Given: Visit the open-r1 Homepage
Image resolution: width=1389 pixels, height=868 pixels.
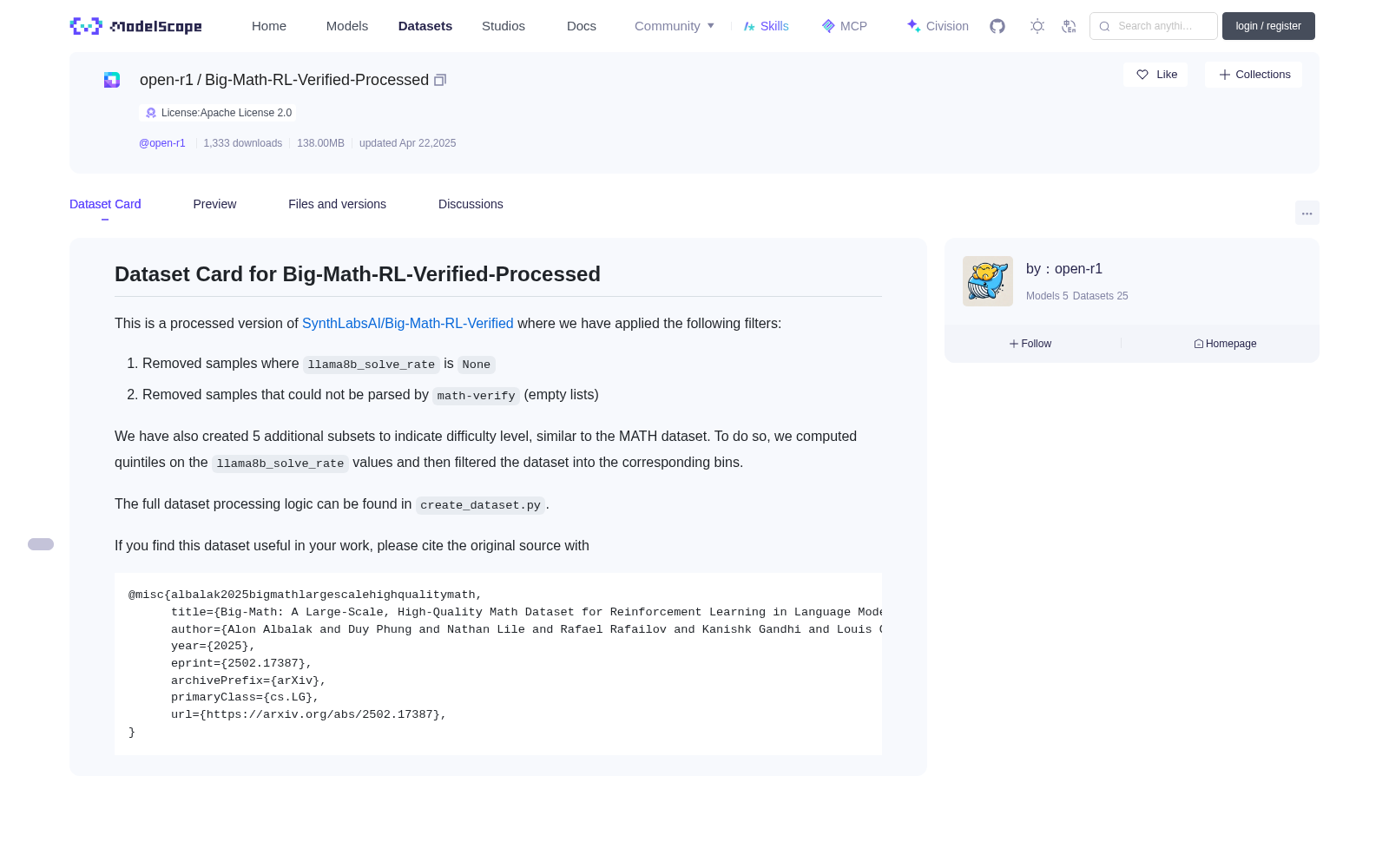Looking at the screenshot, I should (1225, 344).
